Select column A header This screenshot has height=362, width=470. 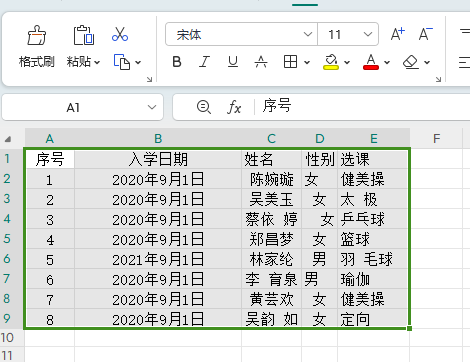pyautogui.click(x=50, y=139)
